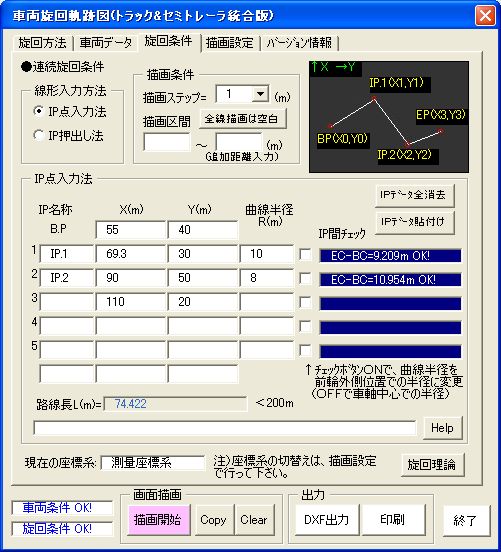
Task: Tick the checkbox on row 3
Action: (305, 302)
